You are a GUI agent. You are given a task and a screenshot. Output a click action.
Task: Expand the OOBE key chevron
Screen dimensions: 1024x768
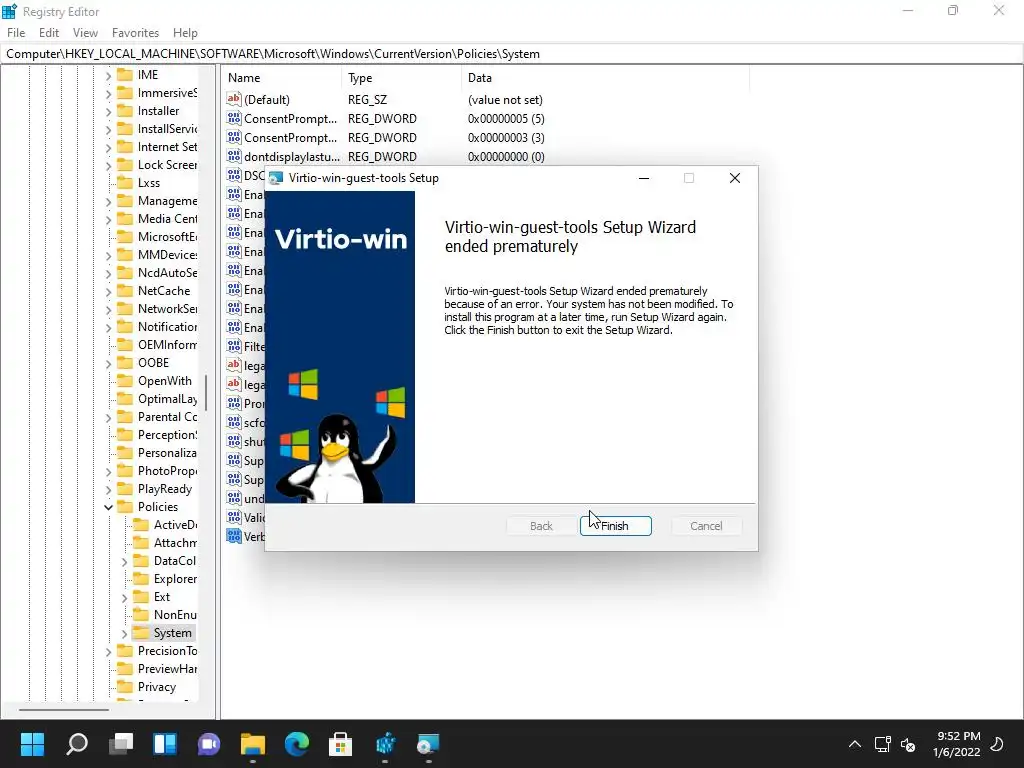tap(108, 363)
